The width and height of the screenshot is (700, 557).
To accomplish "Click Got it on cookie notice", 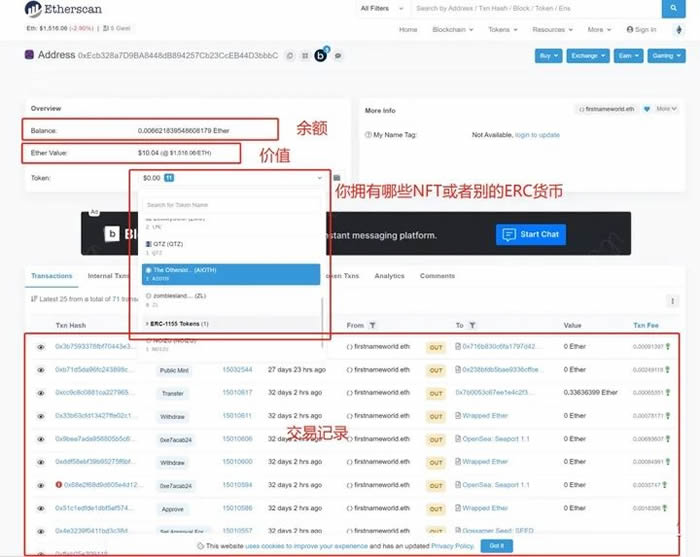I will (x=497, y=546).
